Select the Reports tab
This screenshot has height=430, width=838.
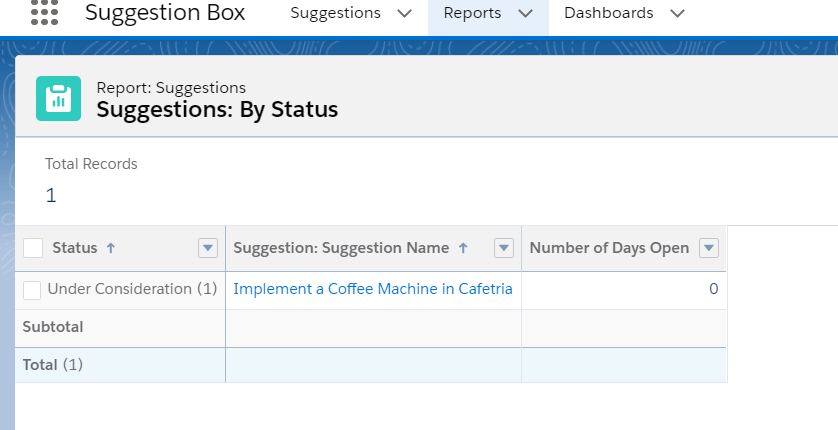(x=472, y=13)
